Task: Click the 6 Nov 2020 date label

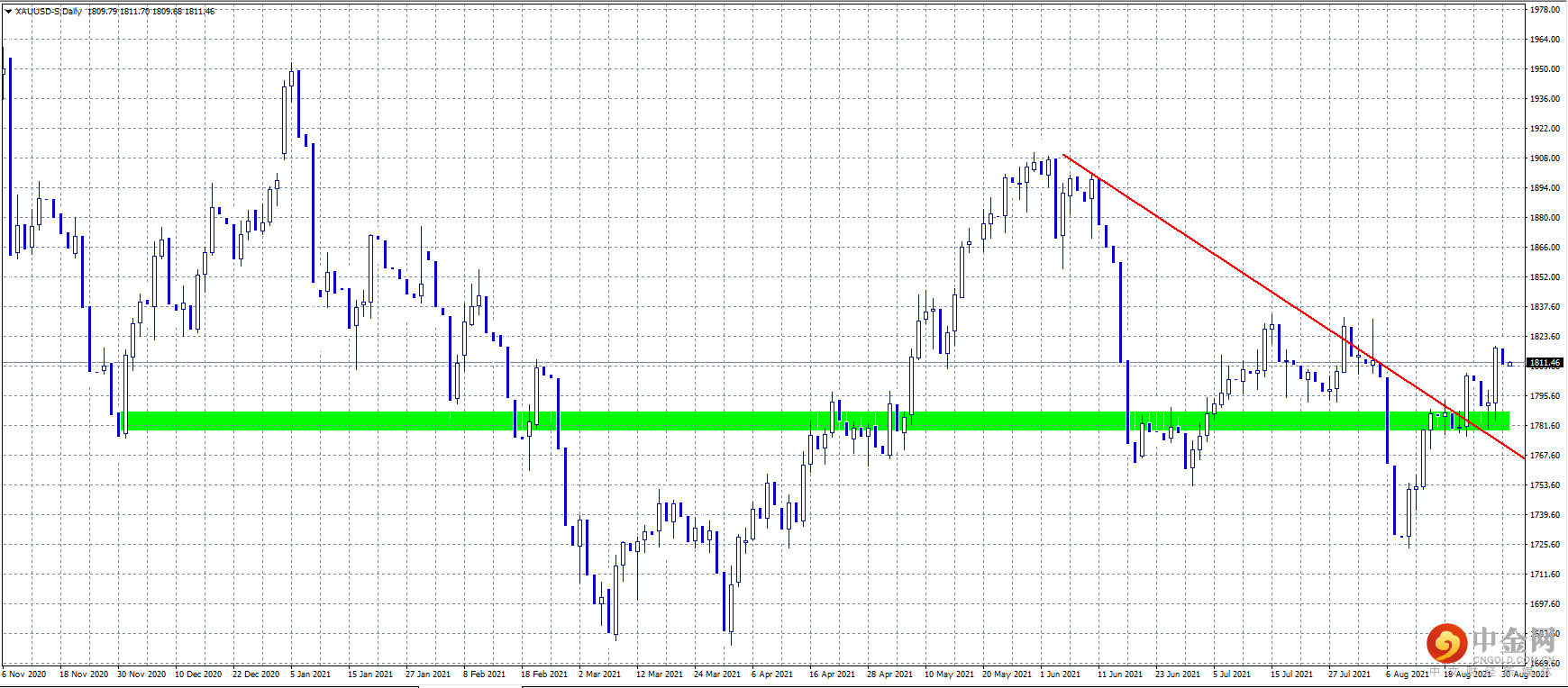Action: coord(24,674)
